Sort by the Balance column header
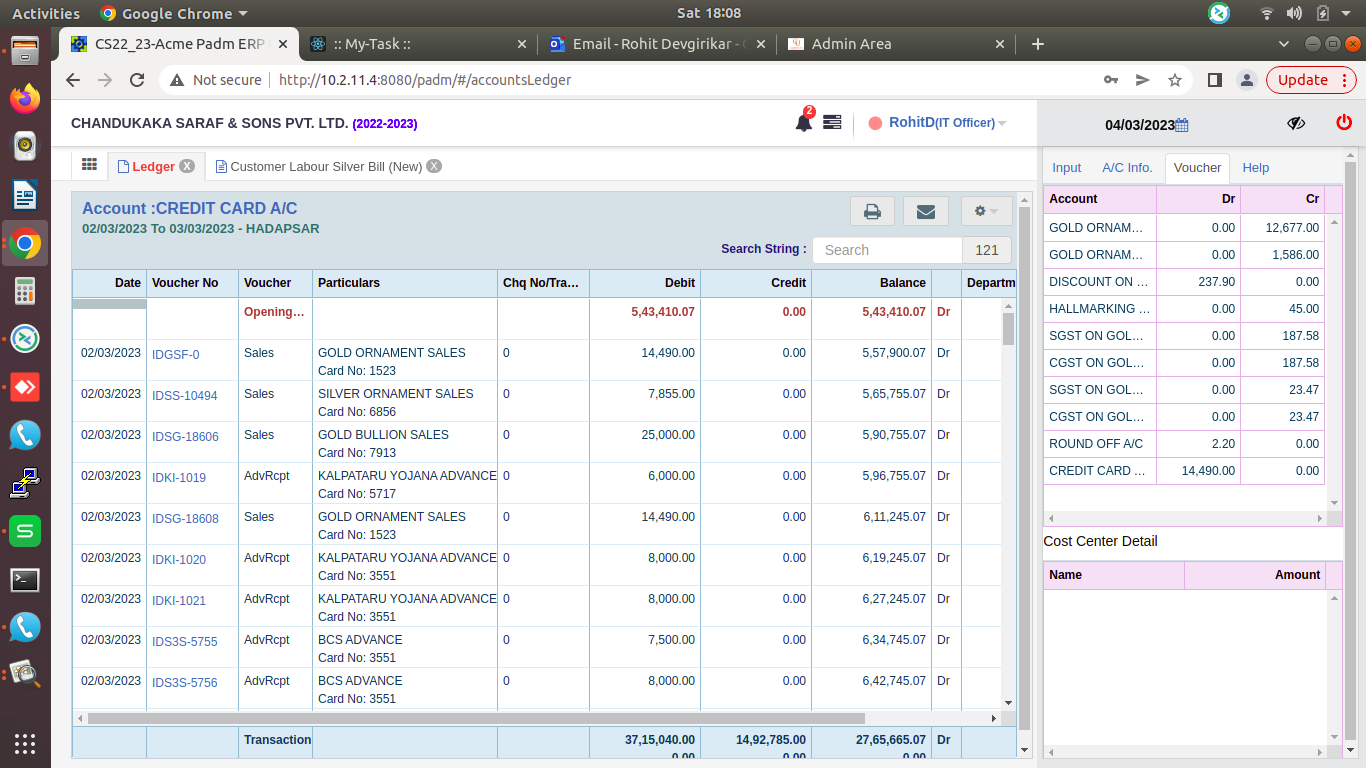 point(871,283)
